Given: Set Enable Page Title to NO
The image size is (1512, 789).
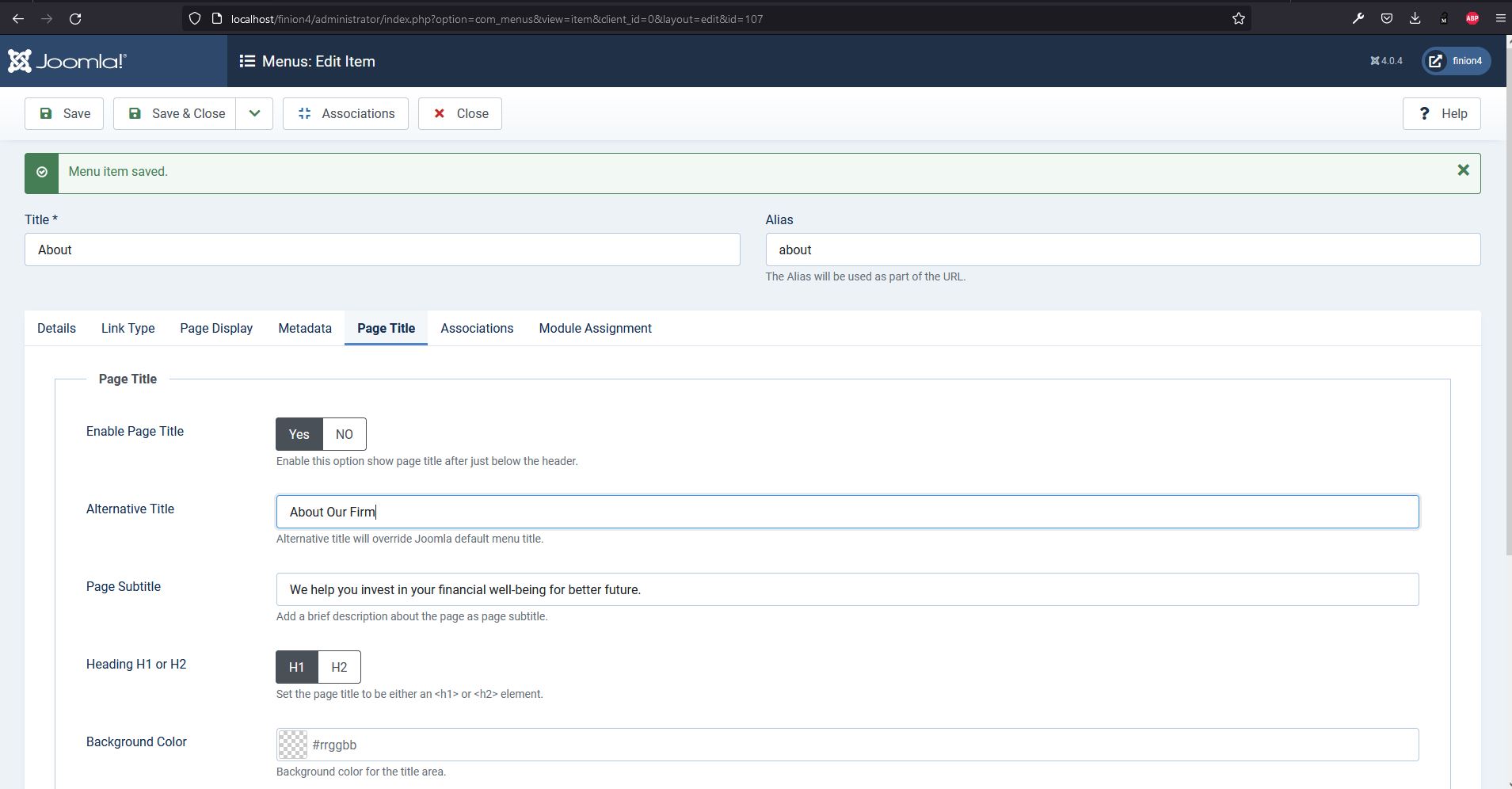Looking at the screenshot, I should [344, 434].
